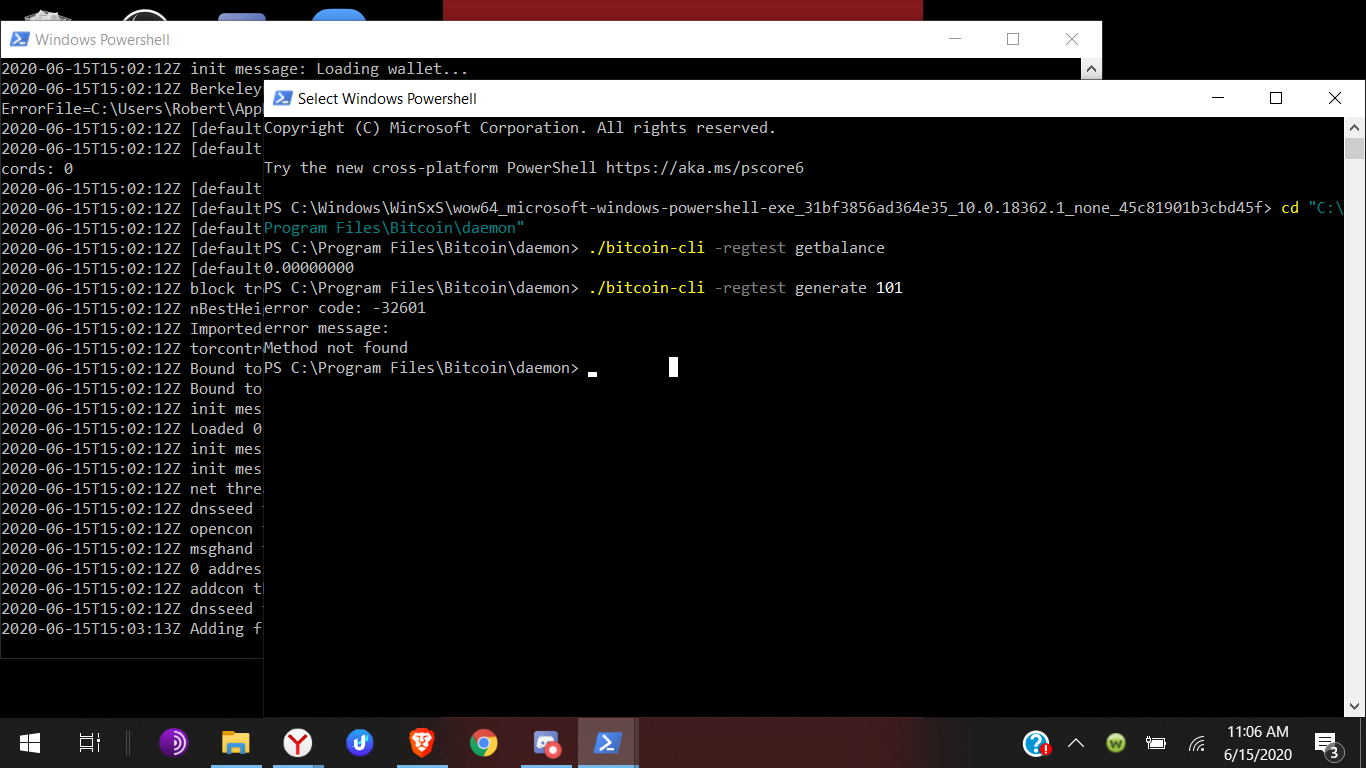Minimize the background Windows Powershell window
Image resolution: width=1366 pixels, height=768 pixels.
pos(954,39)
